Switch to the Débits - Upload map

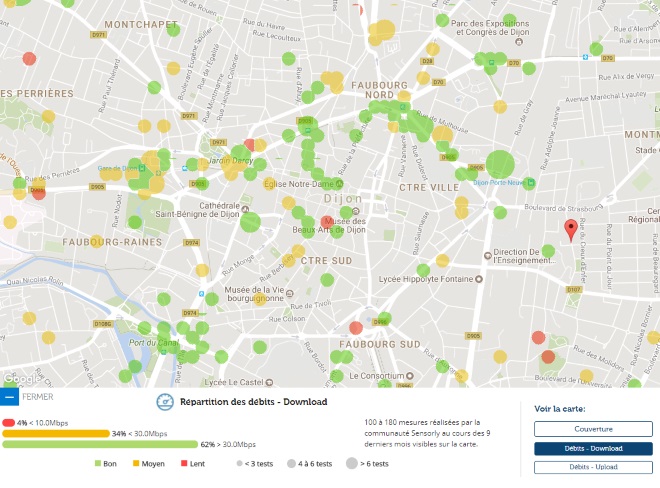click(593, 467)
